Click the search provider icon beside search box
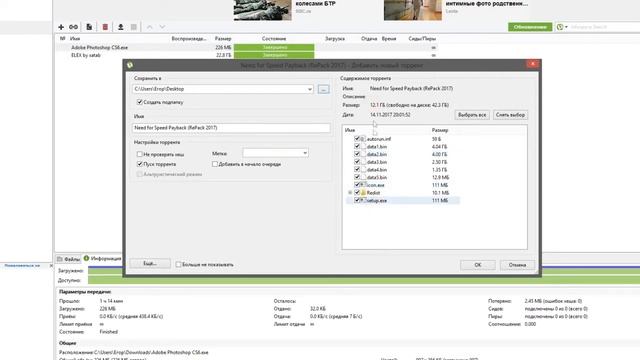The image size is (640, 360). click(x=560, y=27)
